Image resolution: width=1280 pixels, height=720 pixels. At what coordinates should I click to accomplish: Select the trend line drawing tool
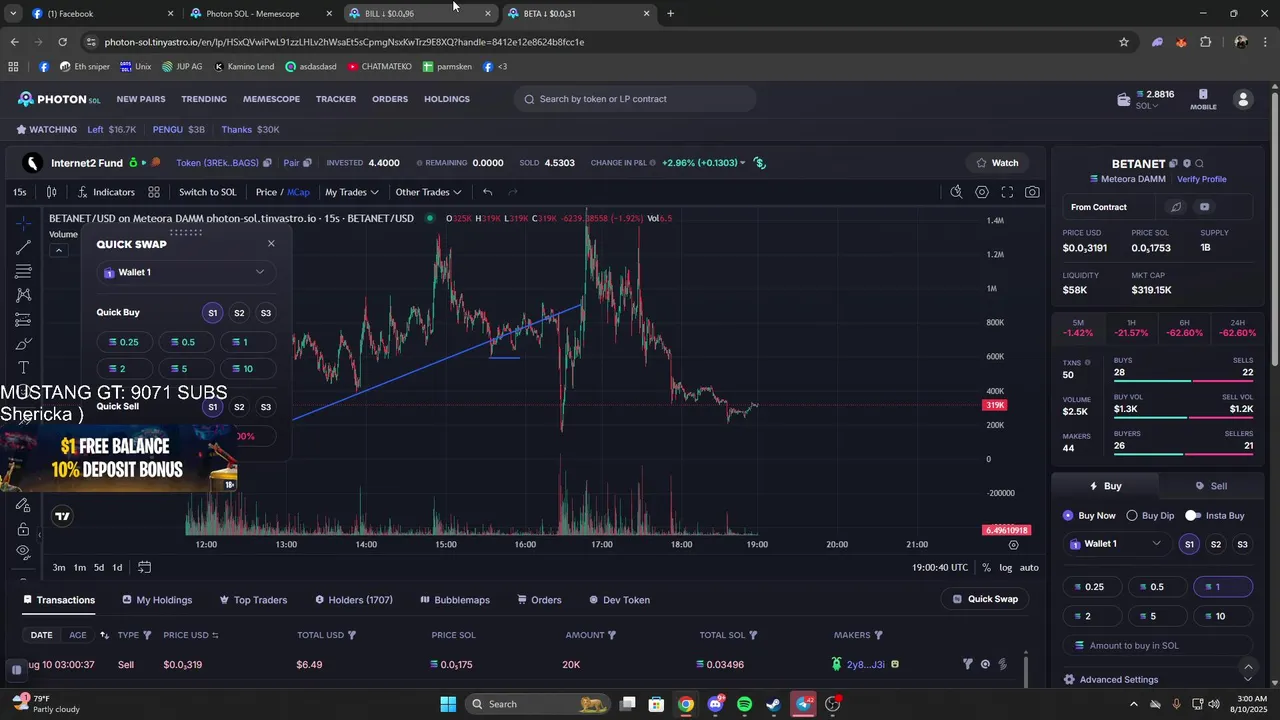[x=23, y=247]
